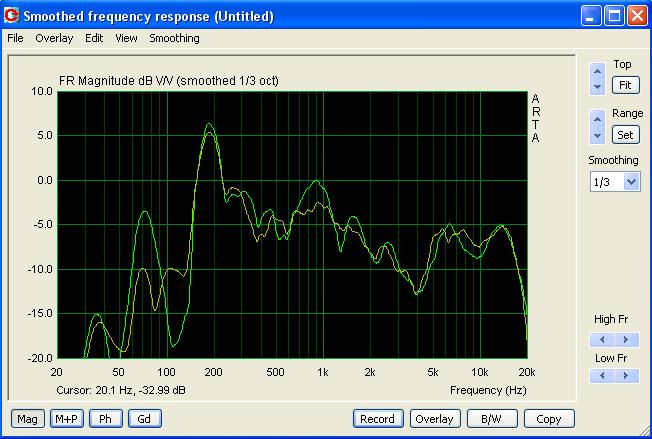Toggle B/W display mode
The height and width of the screenshot is (439, 652).
point(491,419)
